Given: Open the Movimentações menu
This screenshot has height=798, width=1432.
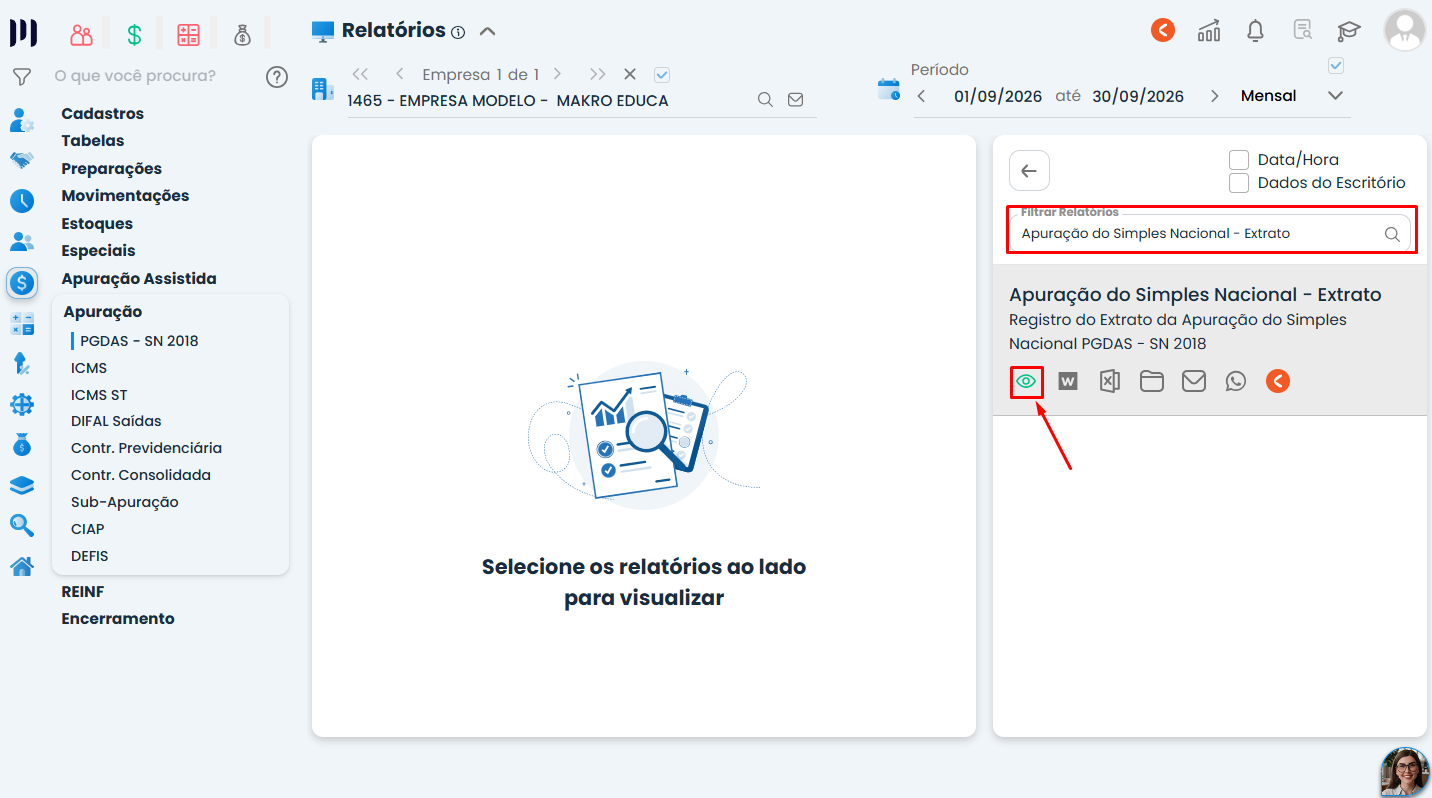Looking at the screenshot, I should [125, 196].
